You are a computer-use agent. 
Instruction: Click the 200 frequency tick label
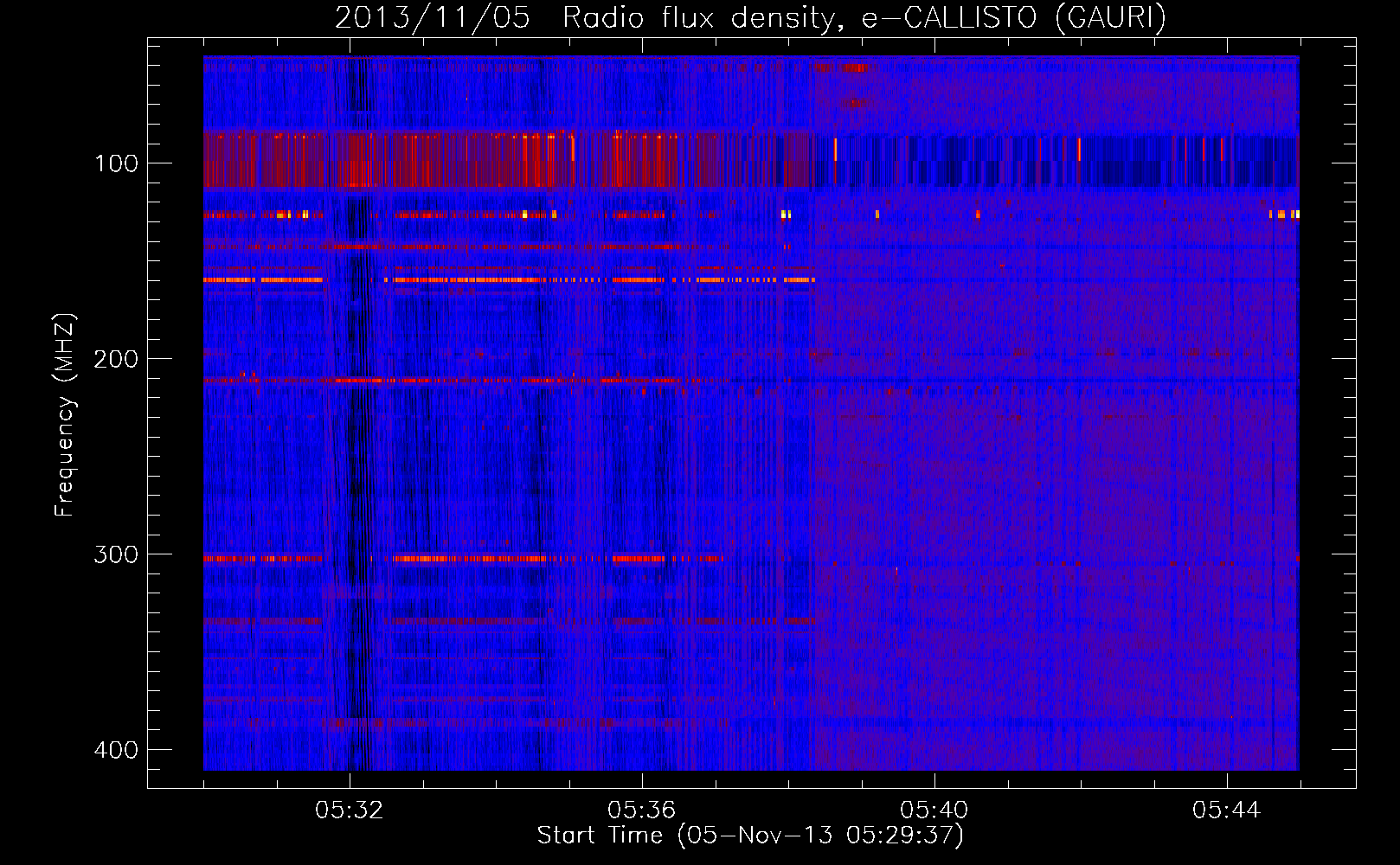(116, 359)
